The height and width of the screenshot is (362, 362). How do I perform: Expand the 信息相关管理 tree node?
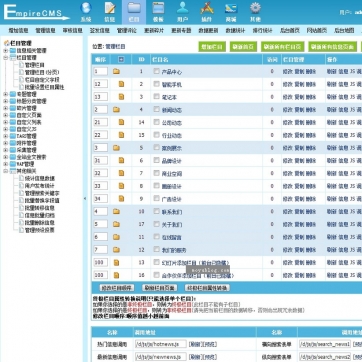[5, 51]
